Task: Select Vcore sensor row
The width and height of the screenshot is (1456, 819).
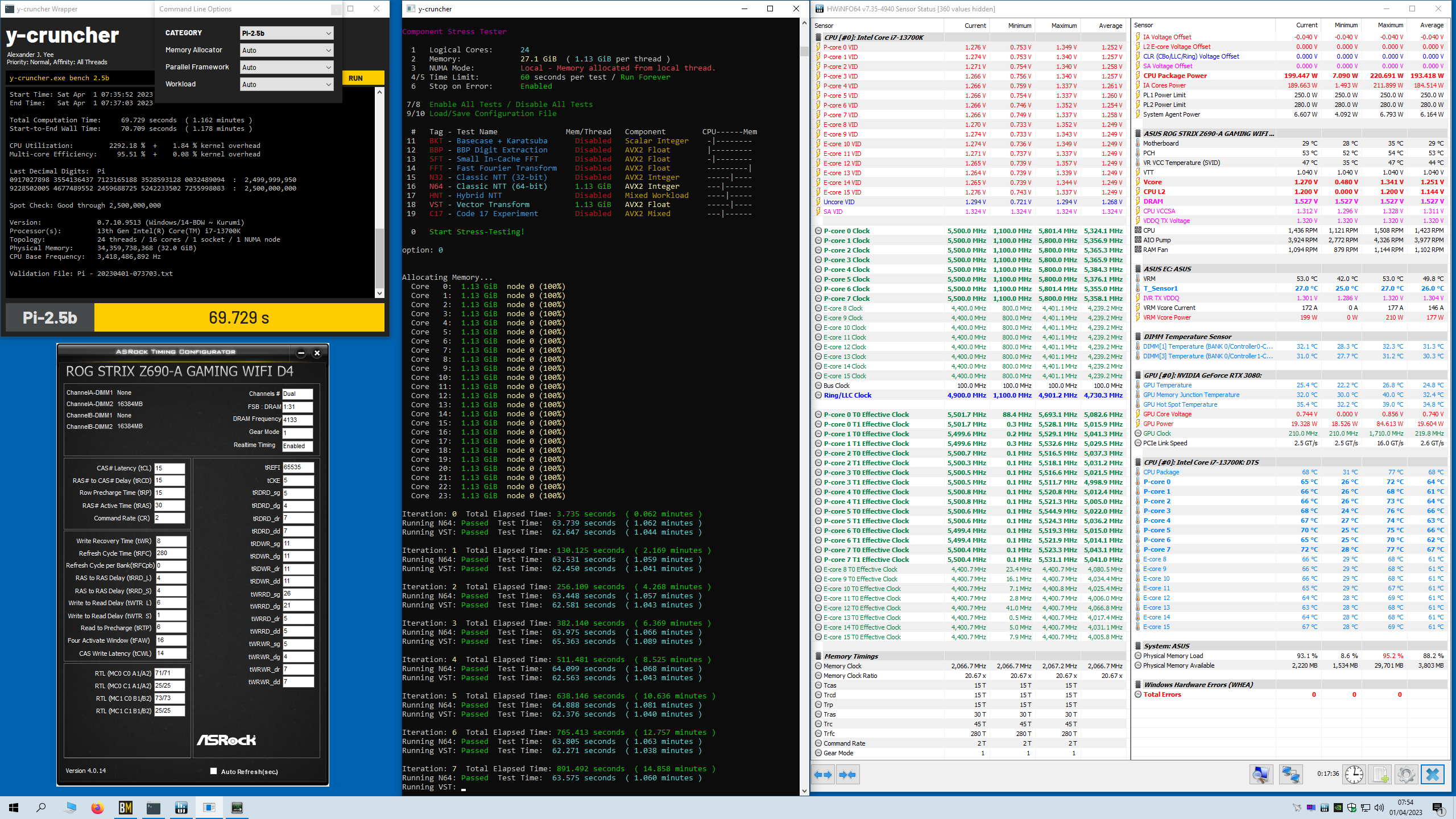Action: pos(1288,182)
